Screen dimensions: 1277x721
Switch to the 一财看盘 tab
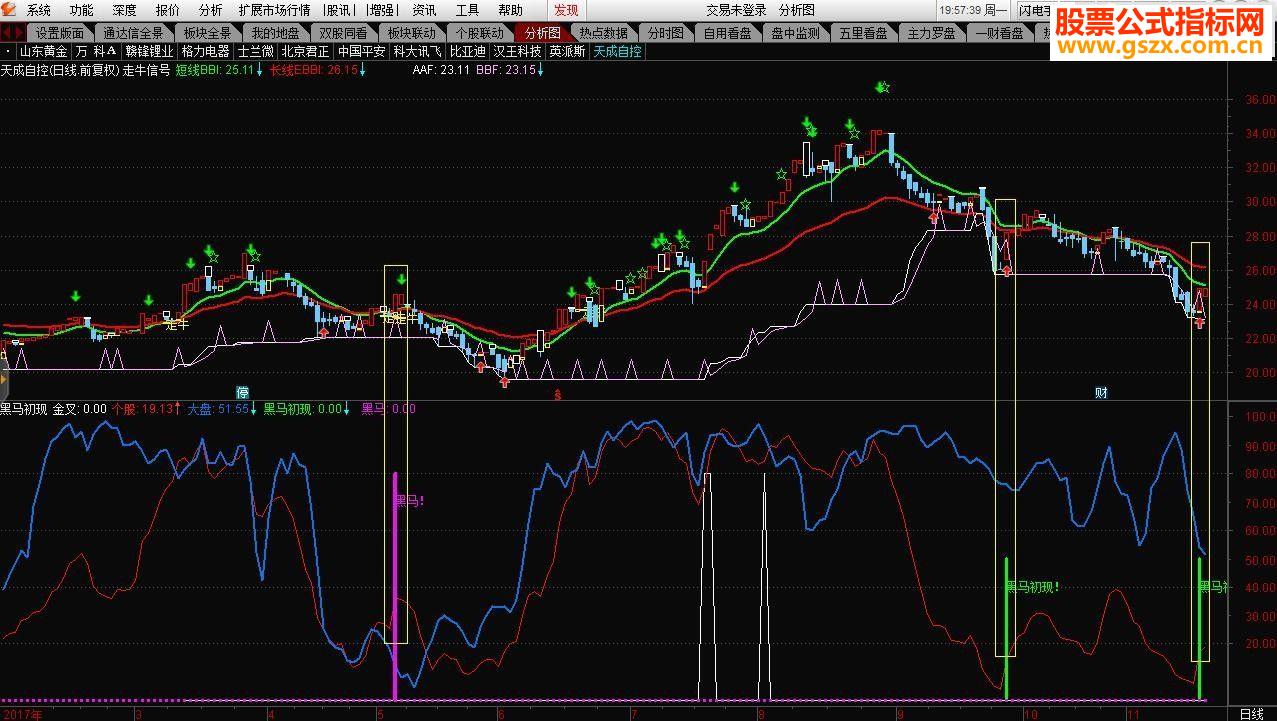point(1000,32)
